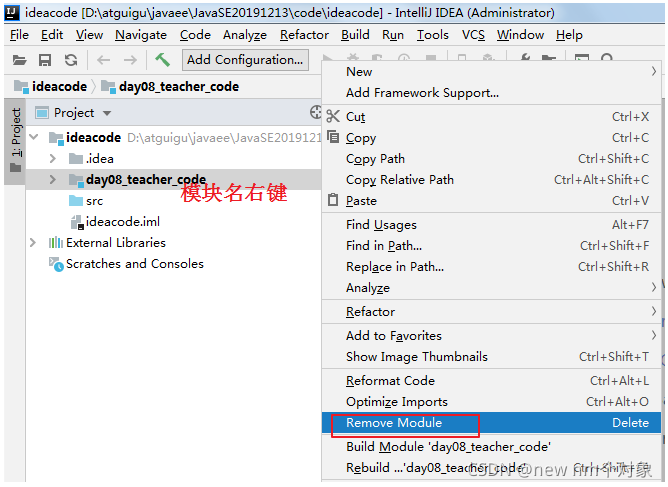Image resolution: width=668 pixels, height=487 pixels.
Task: Click the .idea folder icon
Action: point(76,158)
